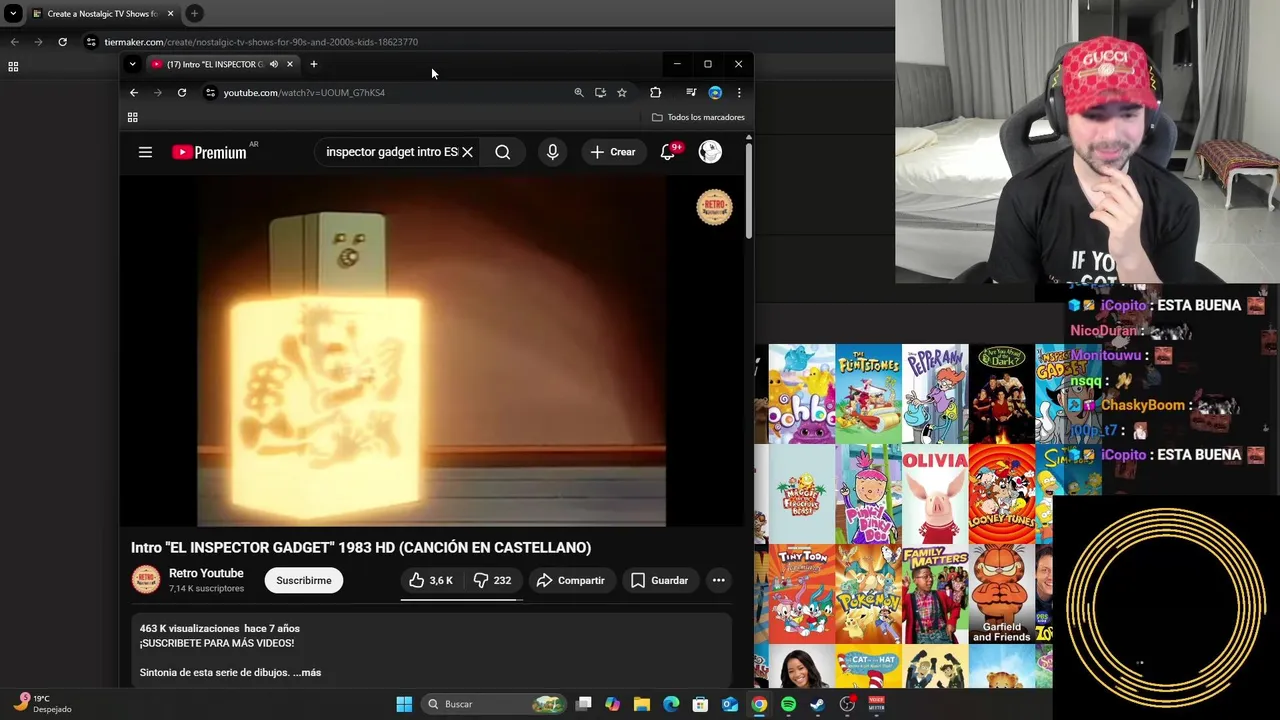
Task: Select the Looney Tunes thumbnail
Action: pyautogui.click(x=1001, y=494)
